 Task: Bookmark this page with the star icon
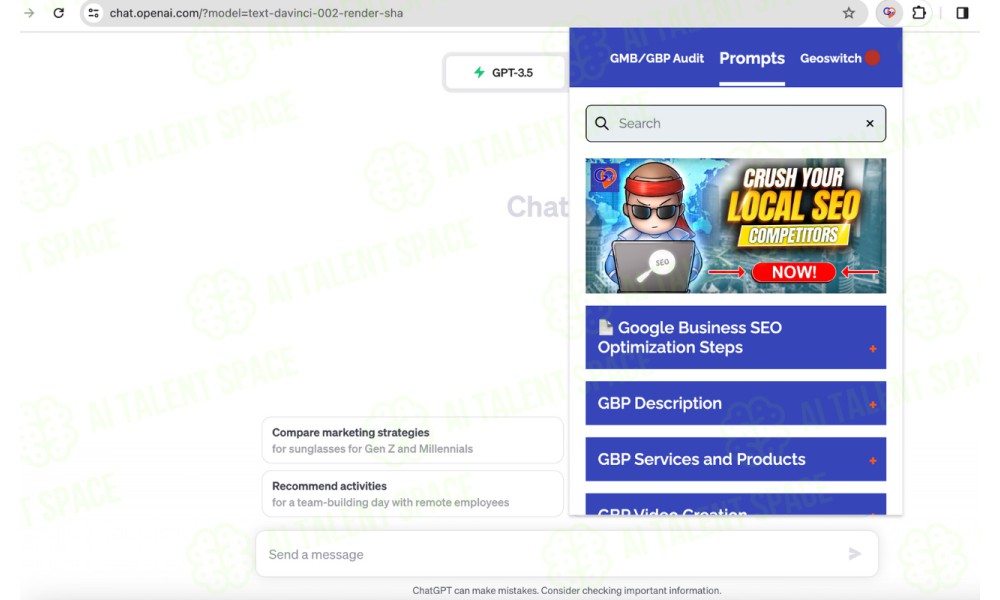(x=848, y=13)
